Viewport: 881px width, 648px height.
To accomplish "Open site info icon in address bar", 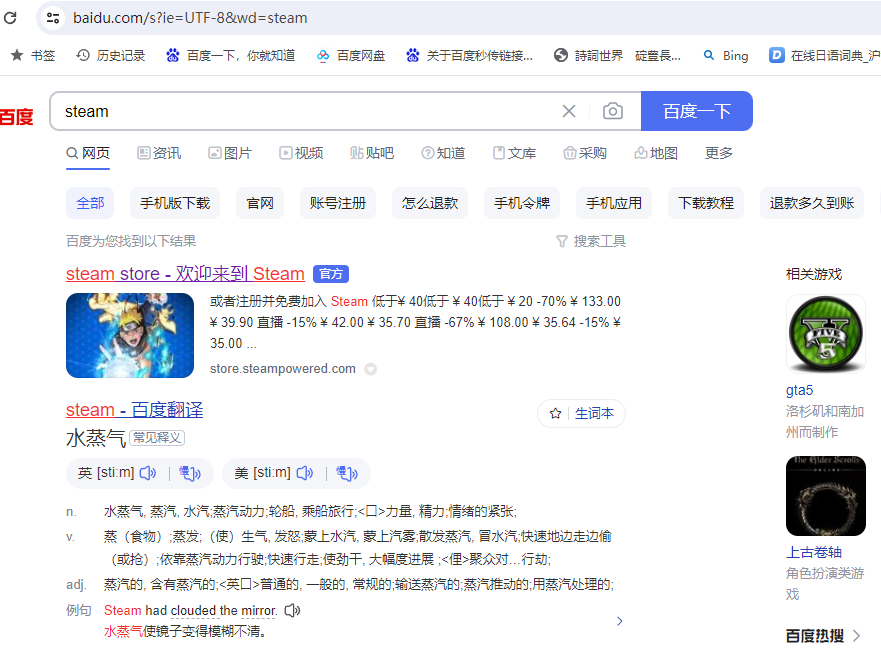I will 53,18.
